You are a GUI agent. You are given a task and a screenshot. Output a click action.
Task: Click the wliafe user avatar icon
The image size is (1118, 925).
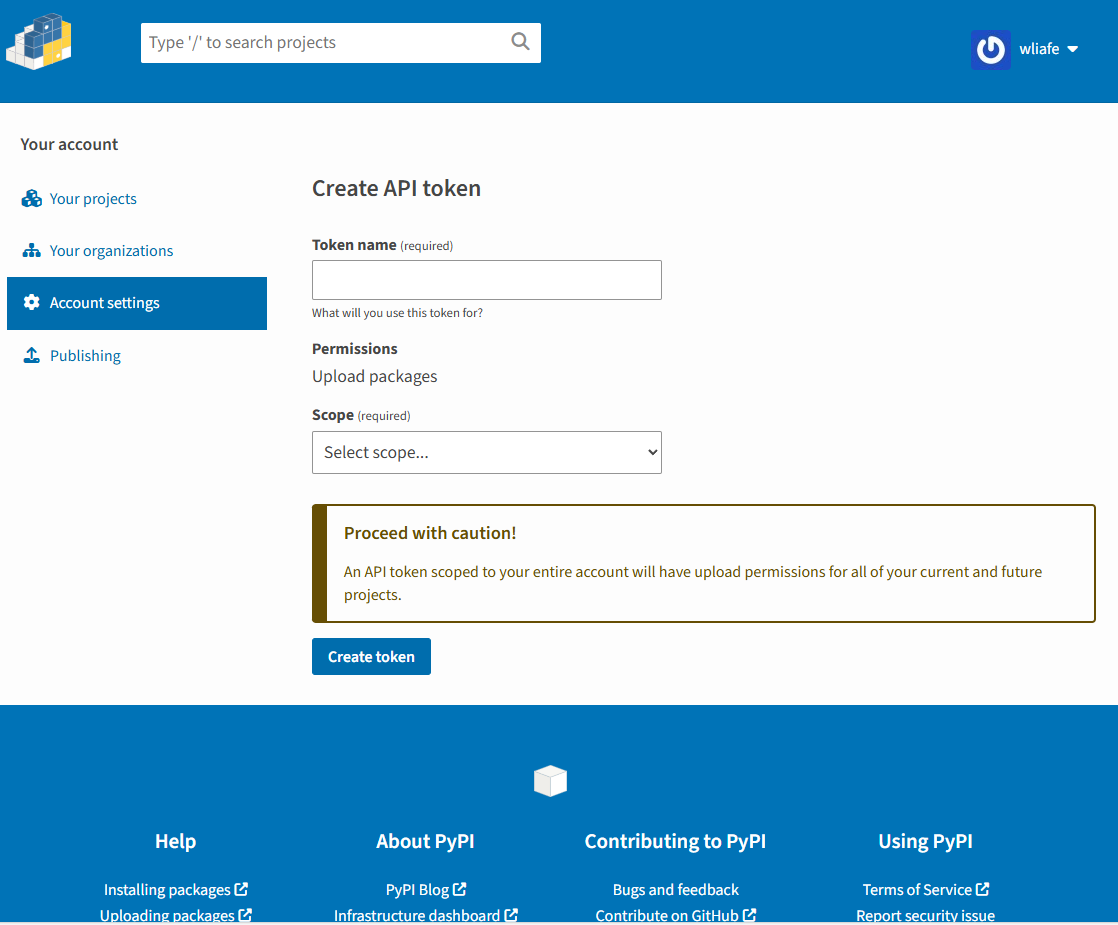pos(990,49)
